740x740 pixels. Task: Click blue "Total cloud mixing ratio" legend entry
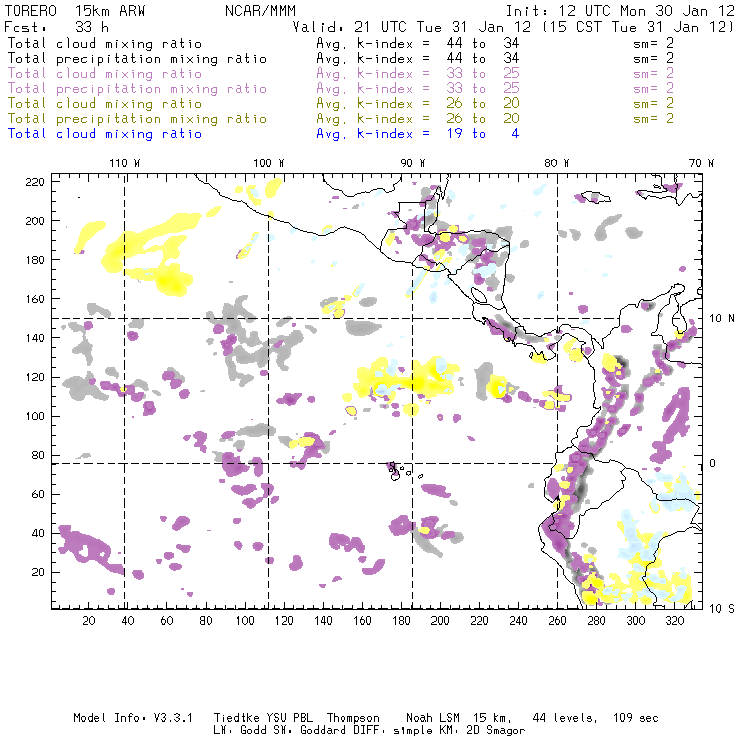pyautogui.click(x=105, y=134)
